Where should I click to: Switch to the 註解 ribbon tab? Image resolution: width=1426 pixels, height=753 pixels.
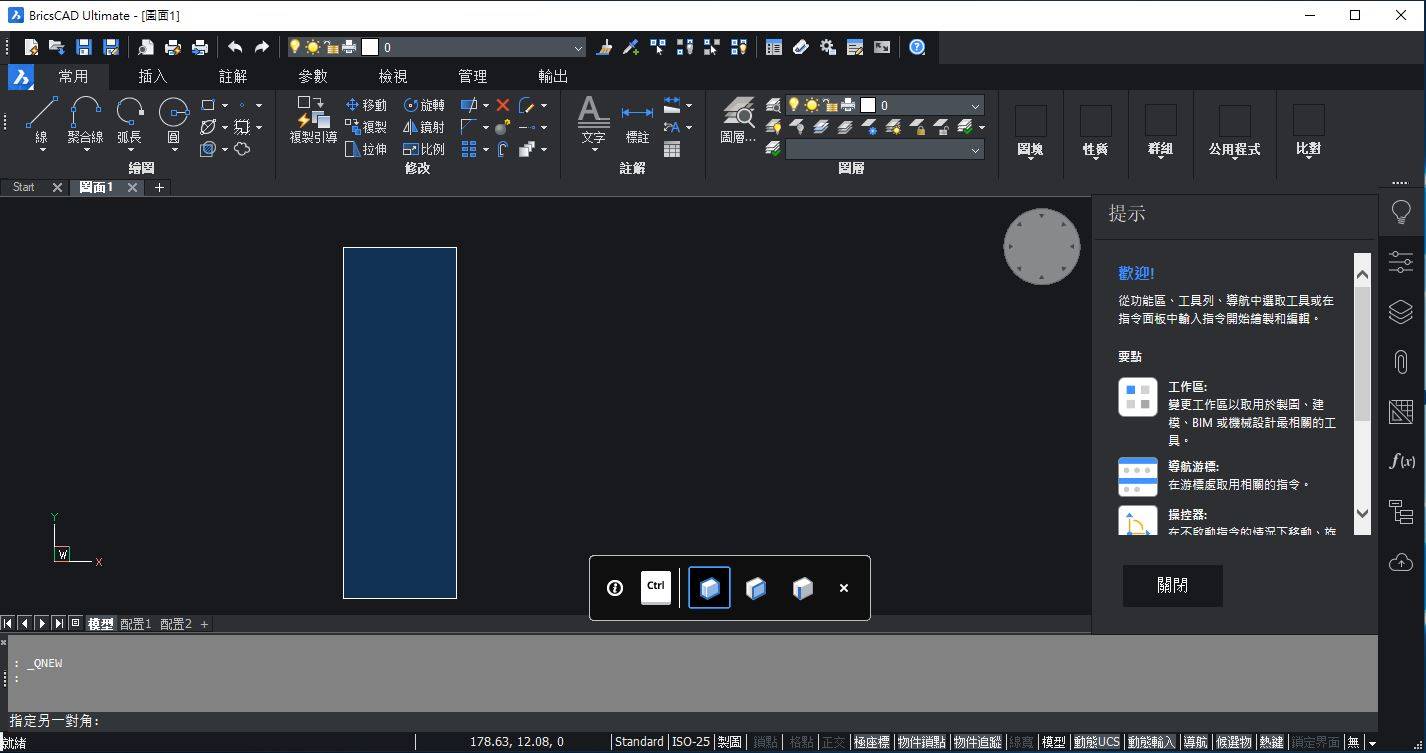pos(233,76)
